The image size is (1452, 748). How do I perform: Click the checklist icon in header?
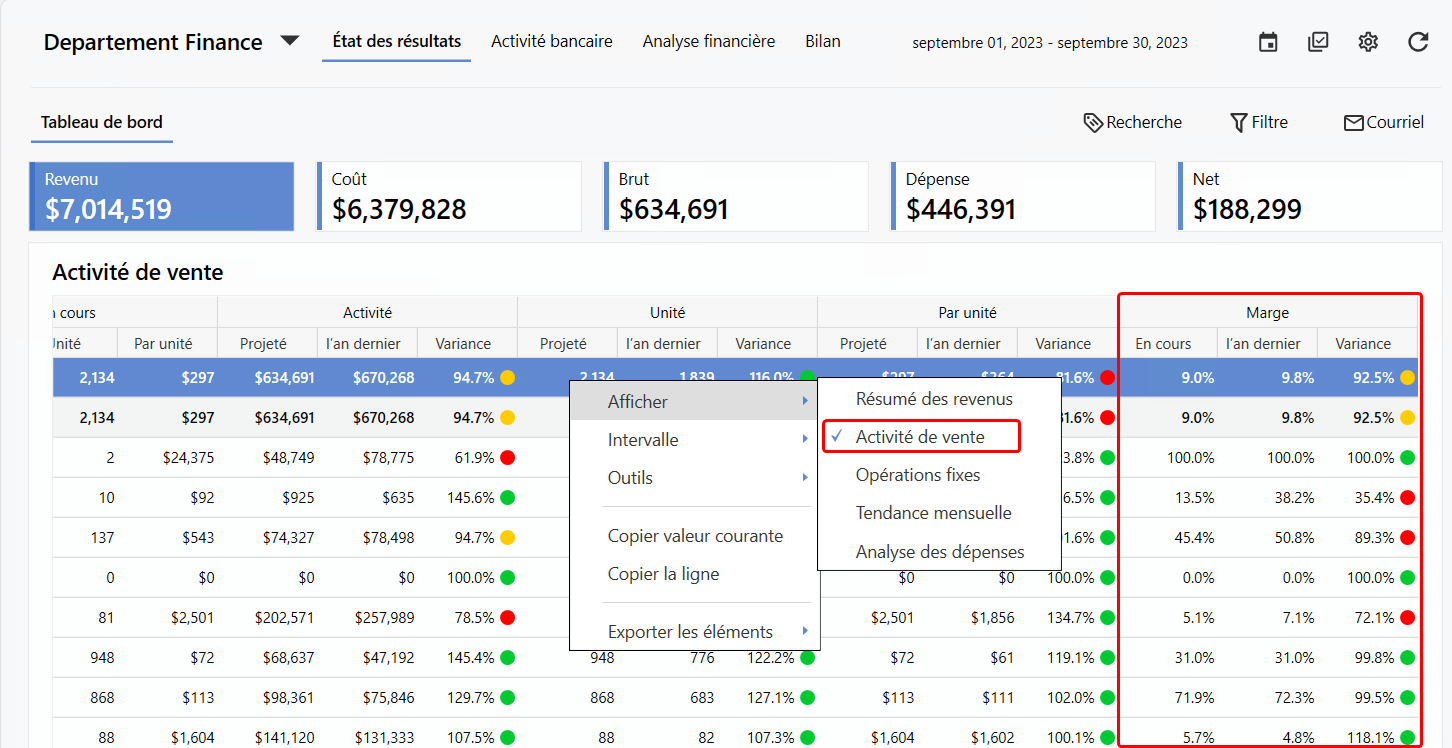(x=1318, y=42)
